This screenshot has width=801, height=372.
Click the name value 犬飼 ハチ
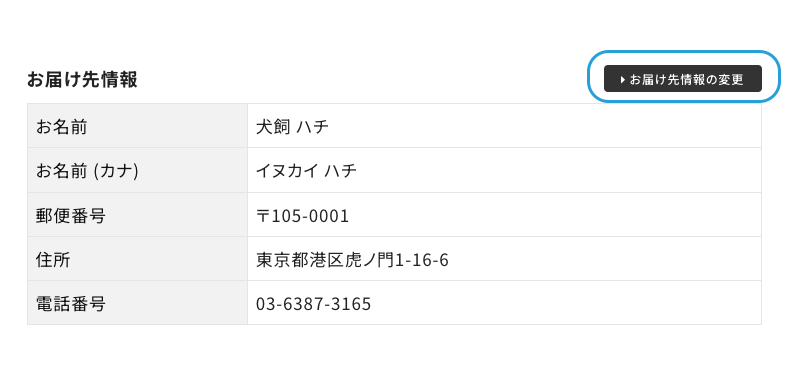(292, 126)
